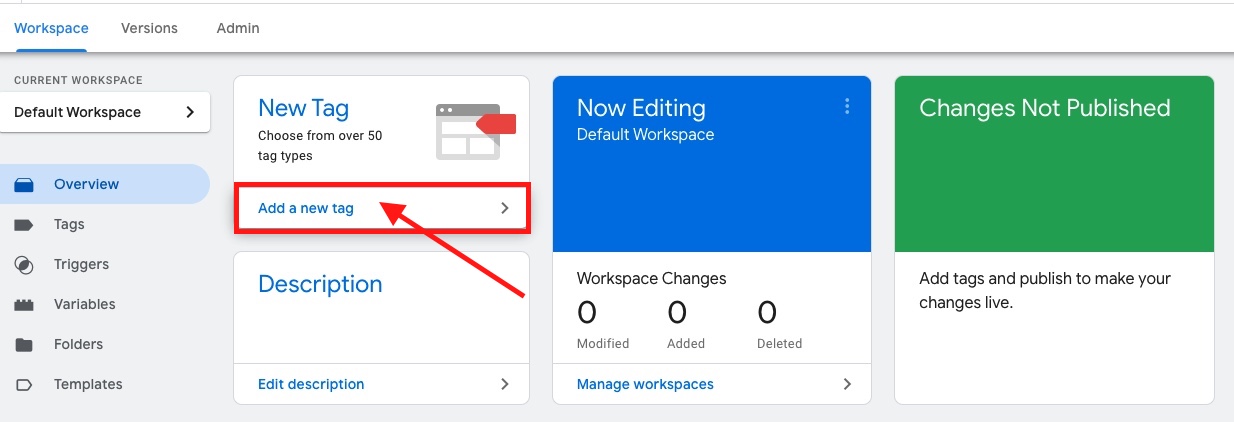
Task: Click the New Tag illustration icon
Action: [475, 131]
